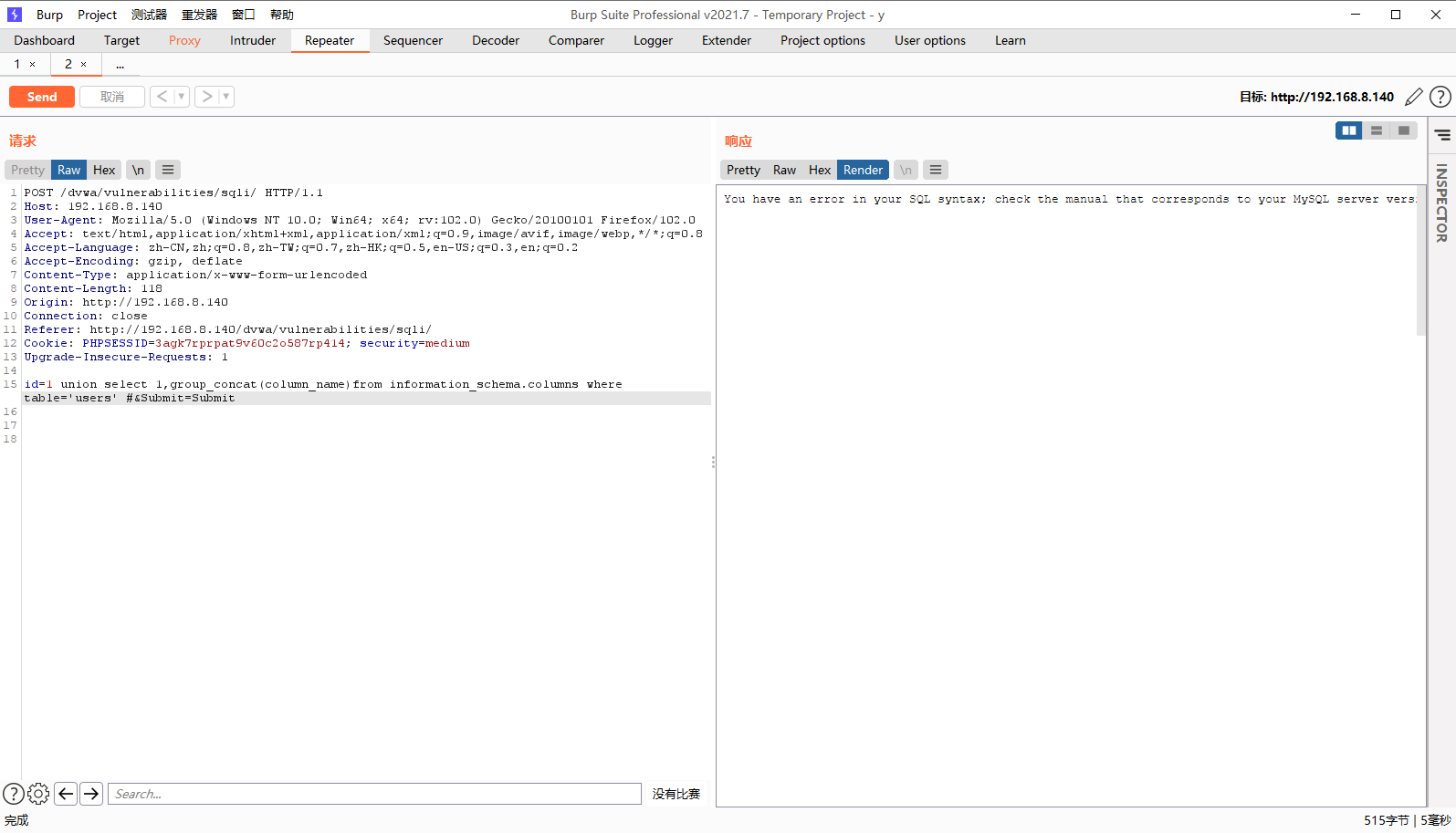Toggle request non-printable characters \n
The image size is (1456, 833).
click(x=138, y=170)
